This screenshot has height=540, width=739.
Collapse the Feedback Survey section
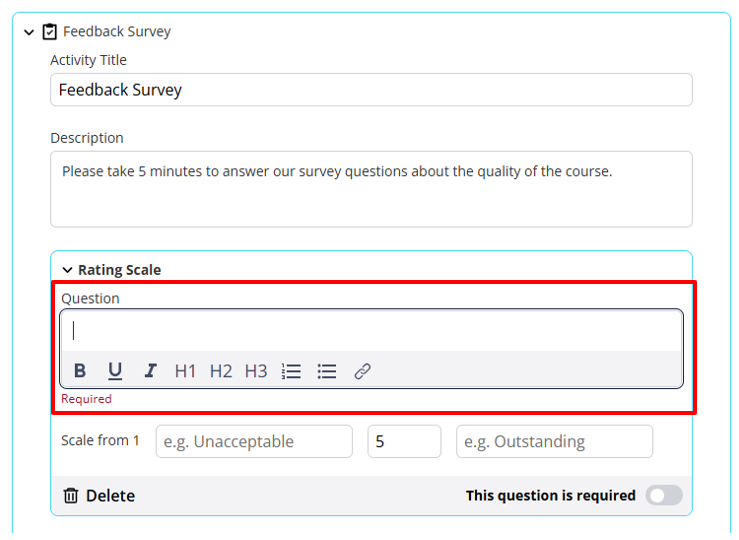(x=29, y=32)
